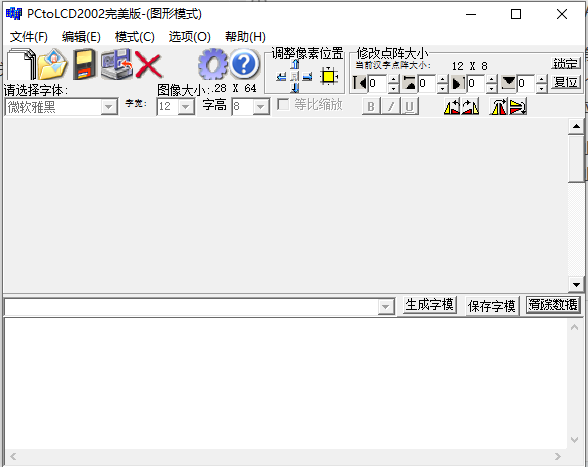Click the bottom-edge value field
The width and height of the screenshot is (588, 467).
point(526,83)
